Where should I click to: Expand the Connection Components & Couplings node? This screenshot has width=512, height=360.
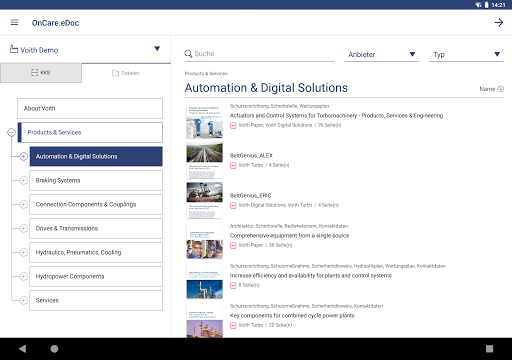point(23,204)
